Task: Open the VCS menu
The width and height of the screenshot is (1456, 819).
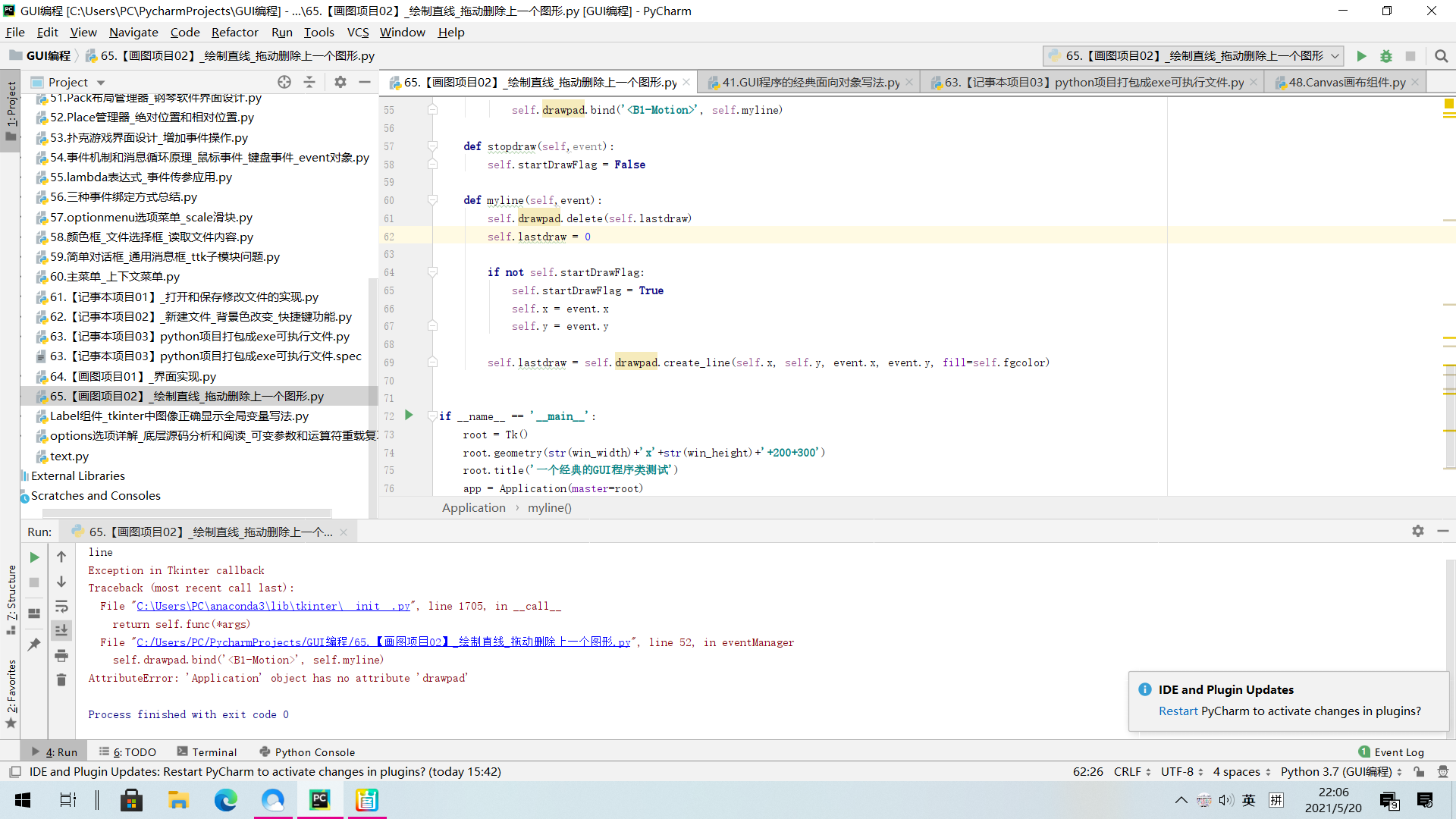Action: 358,33
